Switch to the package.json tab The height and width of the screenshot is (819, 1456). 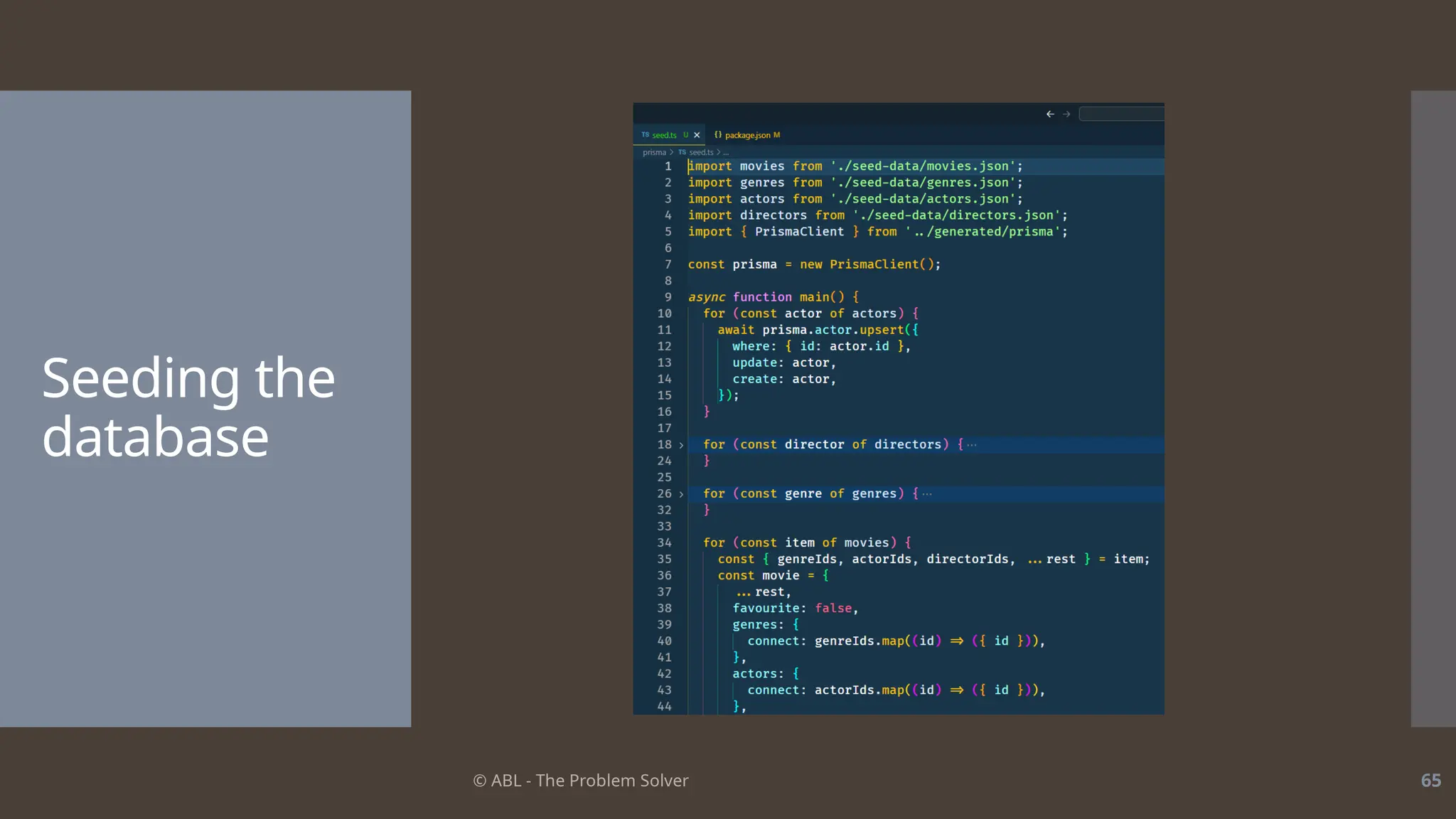747,135
